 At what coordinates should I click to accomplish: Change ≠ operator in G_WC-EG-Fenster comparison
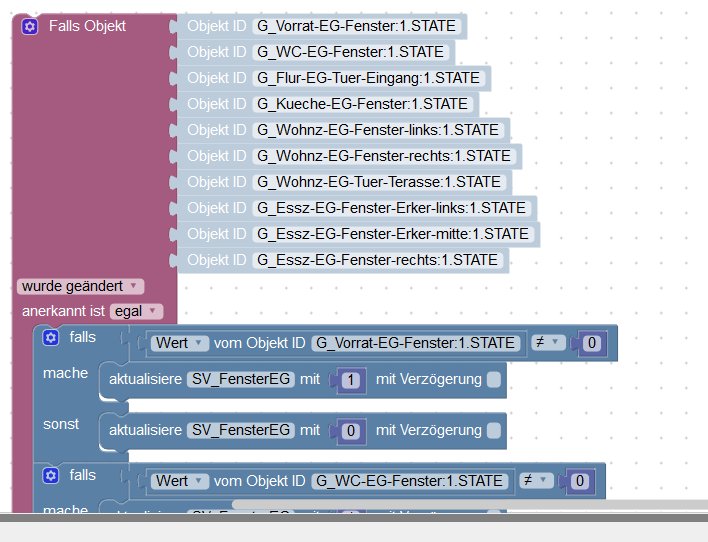click(x=536, y=480)
